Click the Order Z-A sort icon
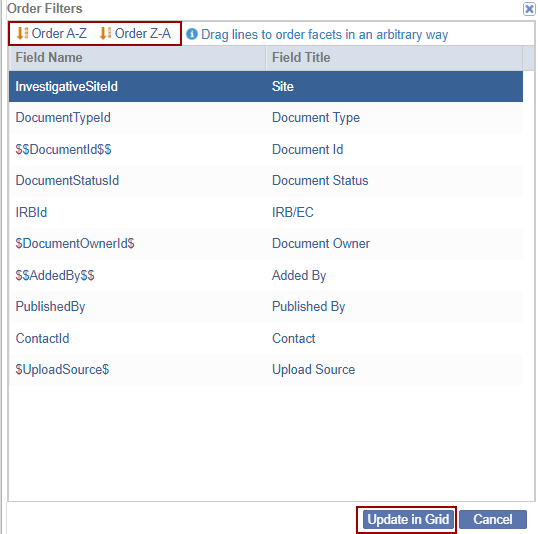Screen dimensions: 538x534 [105, 33]
